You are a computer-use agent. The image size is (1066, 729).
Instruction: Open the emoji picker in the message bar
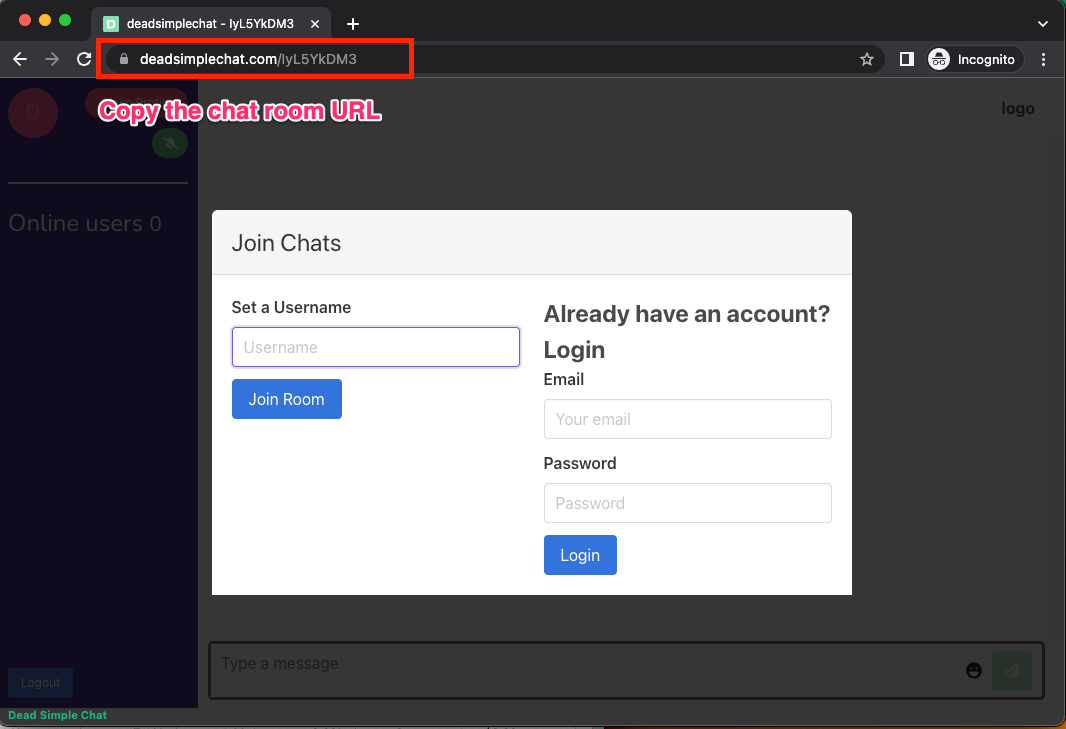974,670
